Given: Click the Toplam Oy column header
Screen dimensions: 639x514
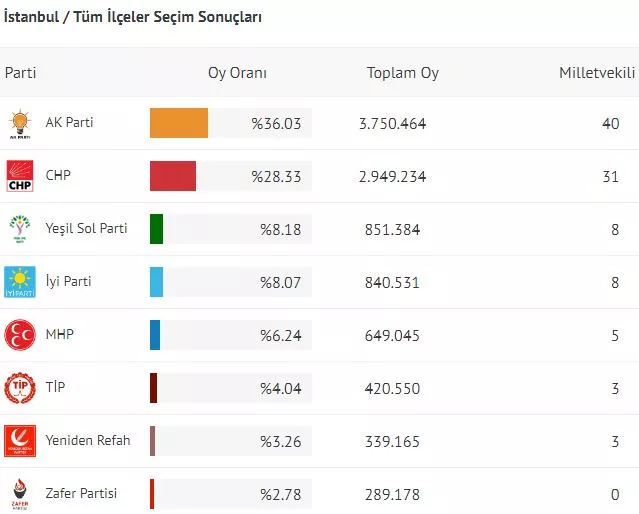Looking at the screenshot, I should tap(402, 73).
